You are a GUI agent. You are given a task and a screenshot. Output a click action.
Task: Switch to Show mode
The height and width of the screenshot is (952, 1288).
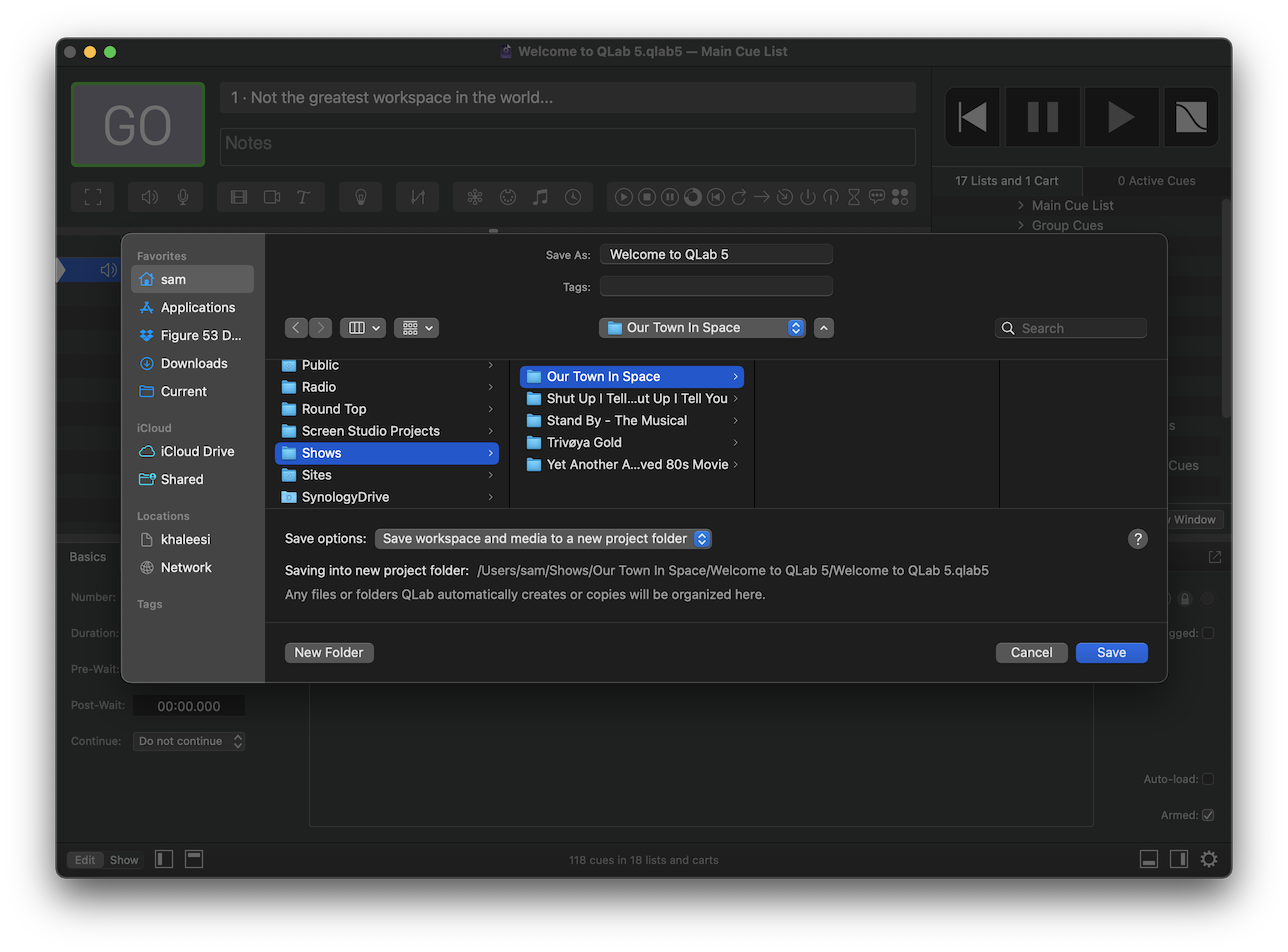tap(123, 859)
